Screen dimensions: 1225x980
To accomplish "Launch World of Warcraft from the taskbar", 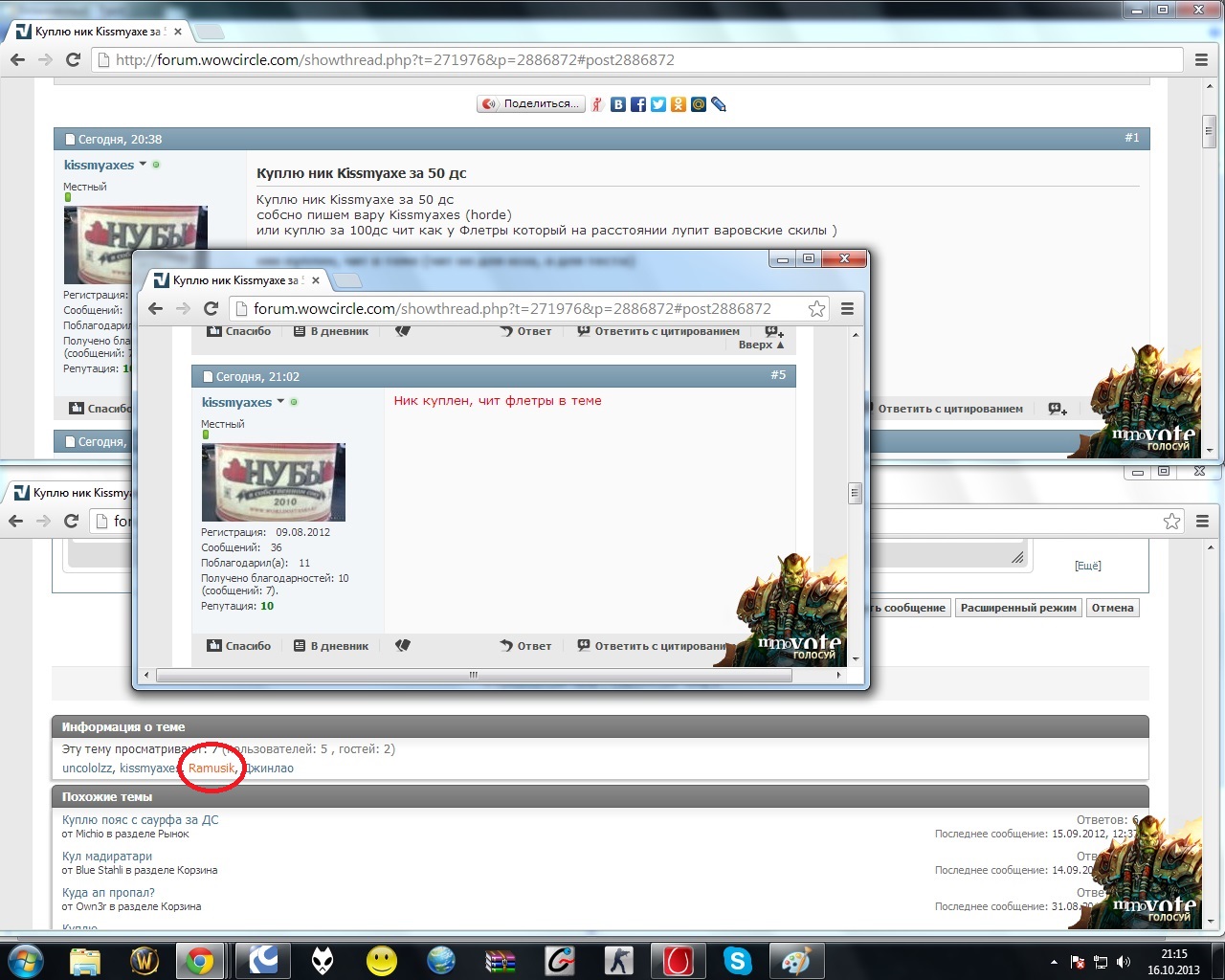I will (145, 960).
